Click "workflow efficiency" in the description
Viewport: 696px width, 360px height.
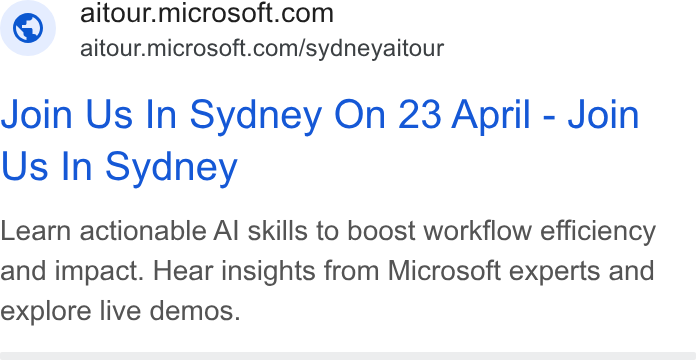pyautogui.click(x=539, y=231)
